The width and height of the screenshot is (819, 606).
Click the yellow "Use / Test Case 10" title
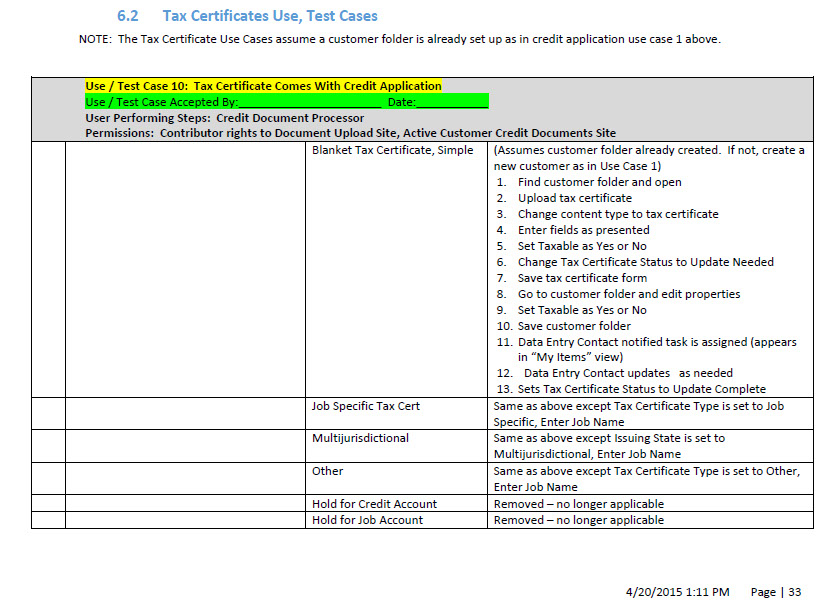(x=263, y=86)
